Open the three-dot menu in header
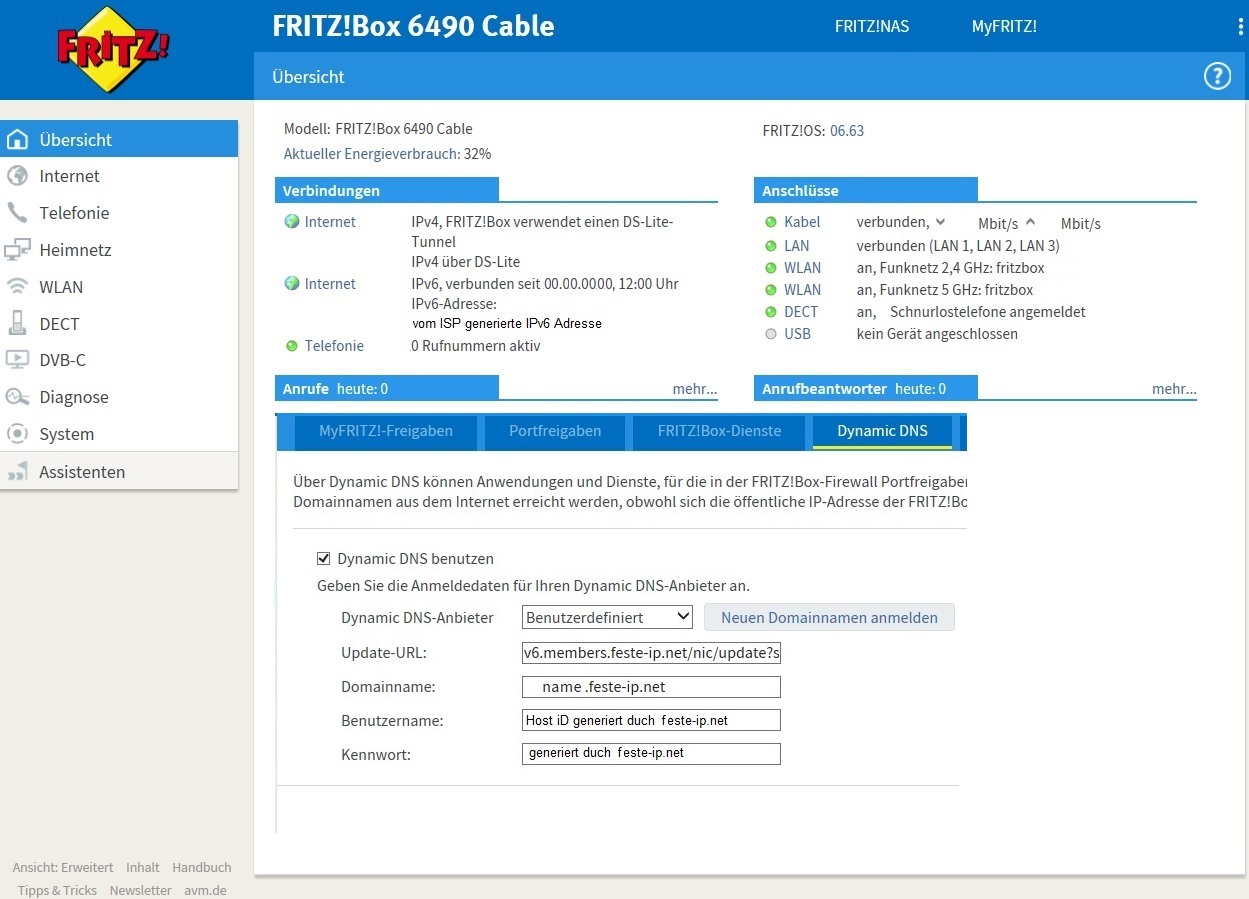Image resolution: width=1249 pixels, height=899 pixels. pos(1240,27)
